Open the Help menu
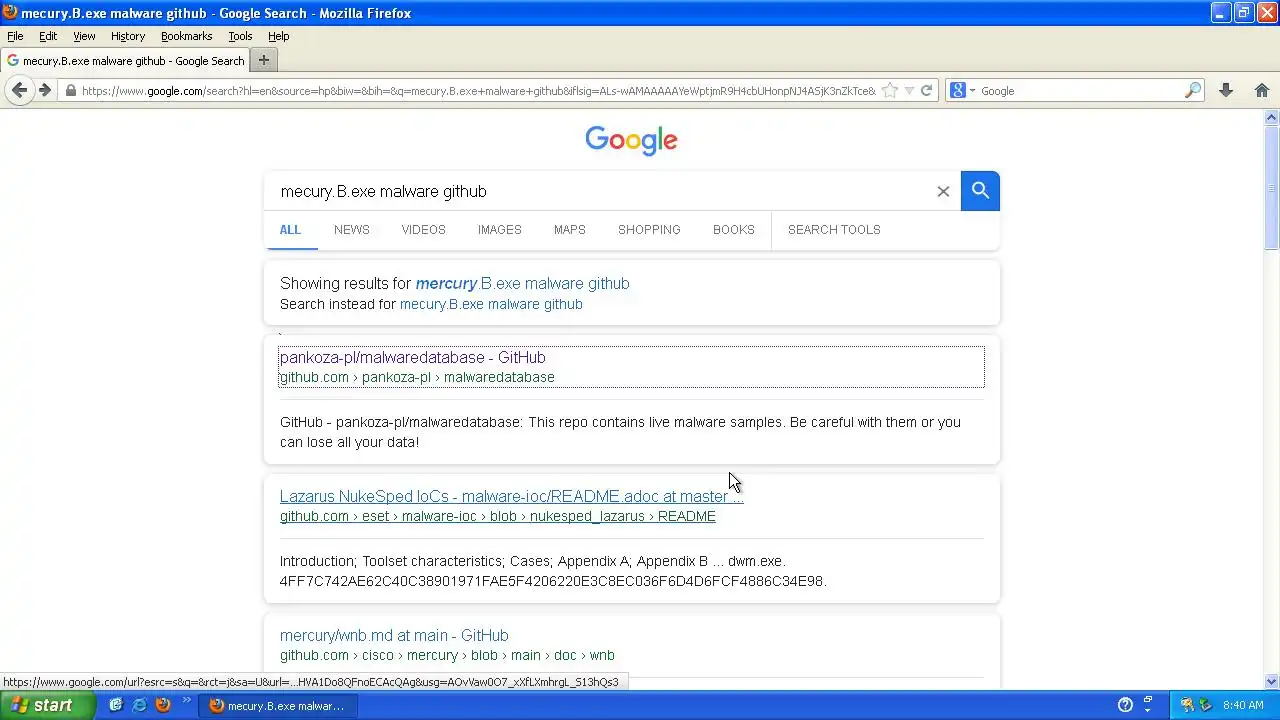 [278, 36]
